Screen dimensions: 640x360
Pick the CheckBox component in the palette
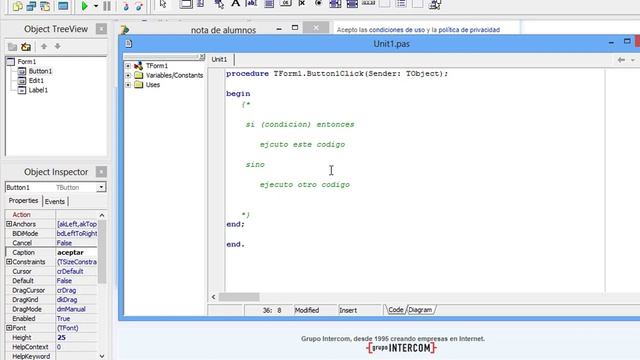[x=302, y=4]
